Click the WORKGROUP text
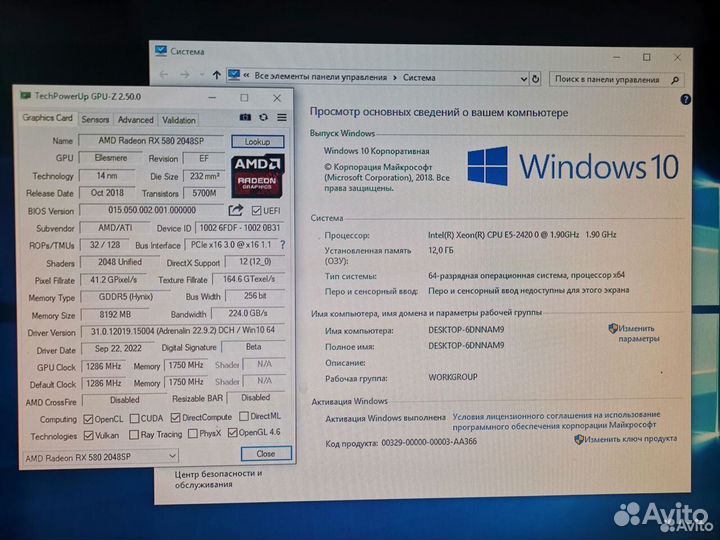This screenshot has width=720, height=540. 453,377
